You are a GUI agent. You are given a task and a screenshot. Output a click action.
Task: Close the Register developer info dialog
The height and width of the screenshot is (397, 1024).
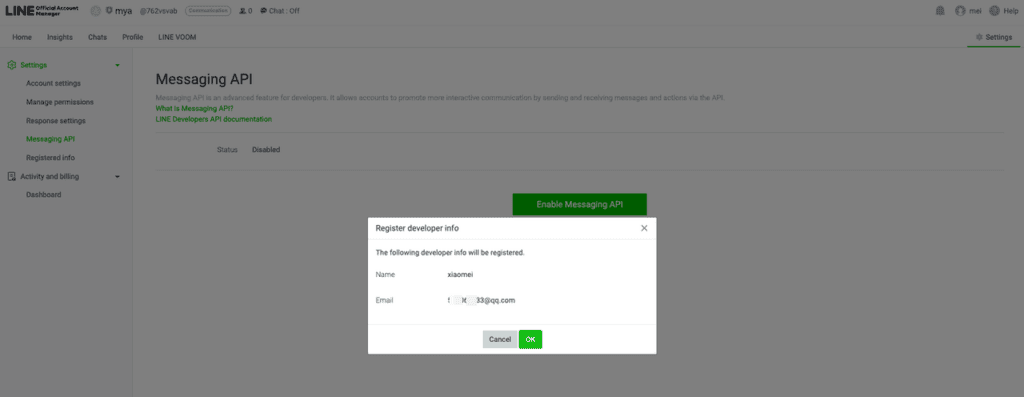point(644,228)
